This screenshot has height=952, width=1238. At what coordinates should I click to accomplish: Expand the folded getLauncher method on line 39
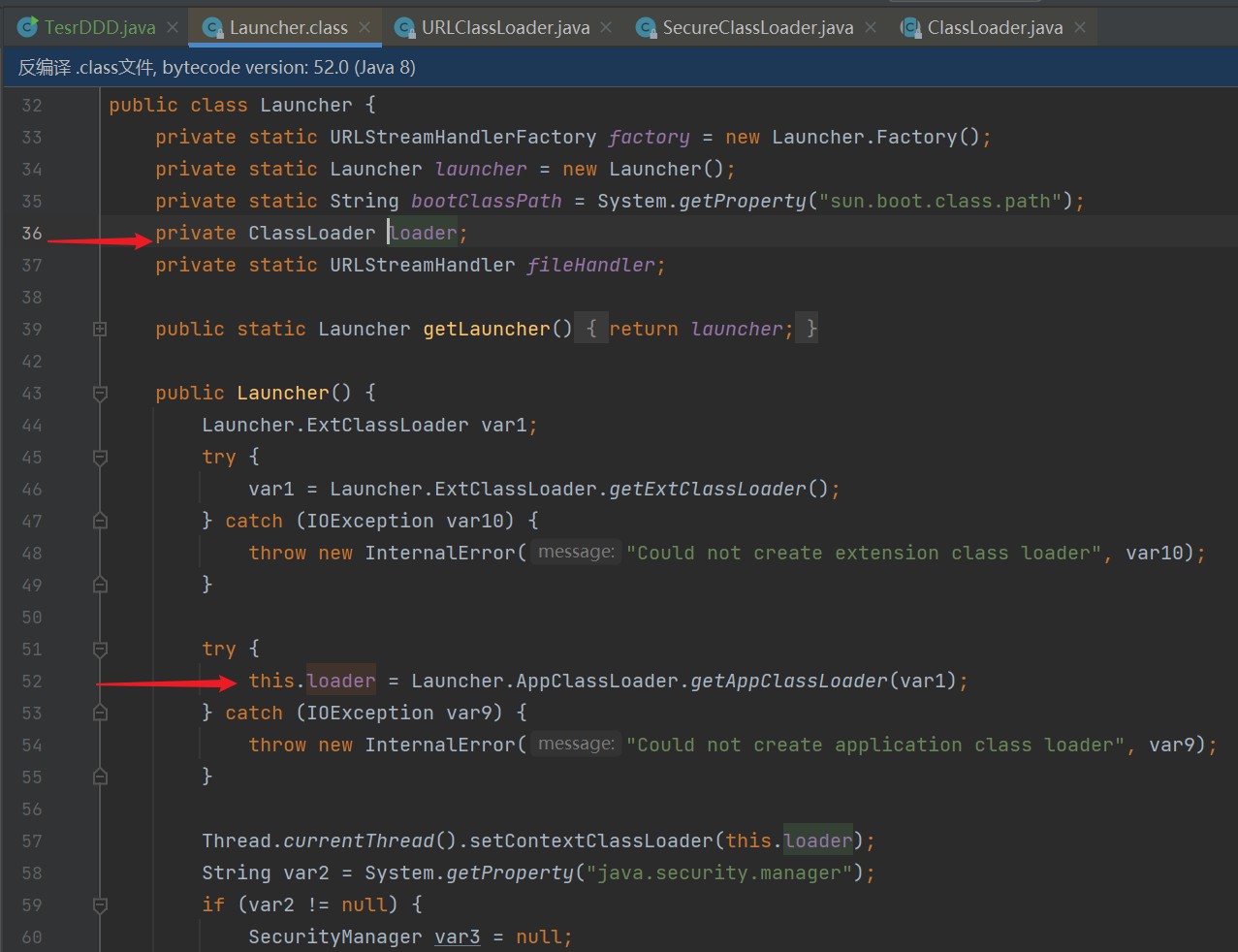pyautogui.click(x=100, y=330)
